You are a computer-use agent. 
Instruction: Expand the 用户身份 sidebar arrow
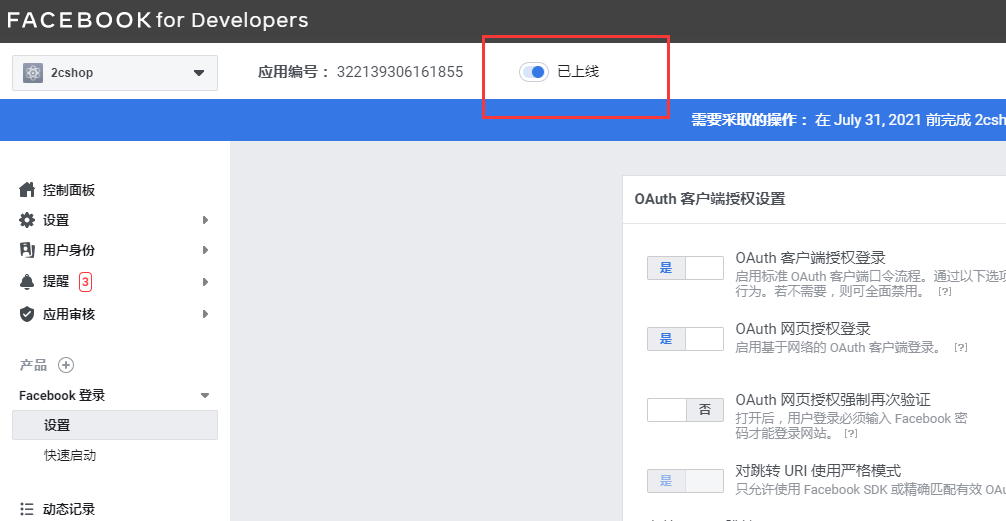205,250
